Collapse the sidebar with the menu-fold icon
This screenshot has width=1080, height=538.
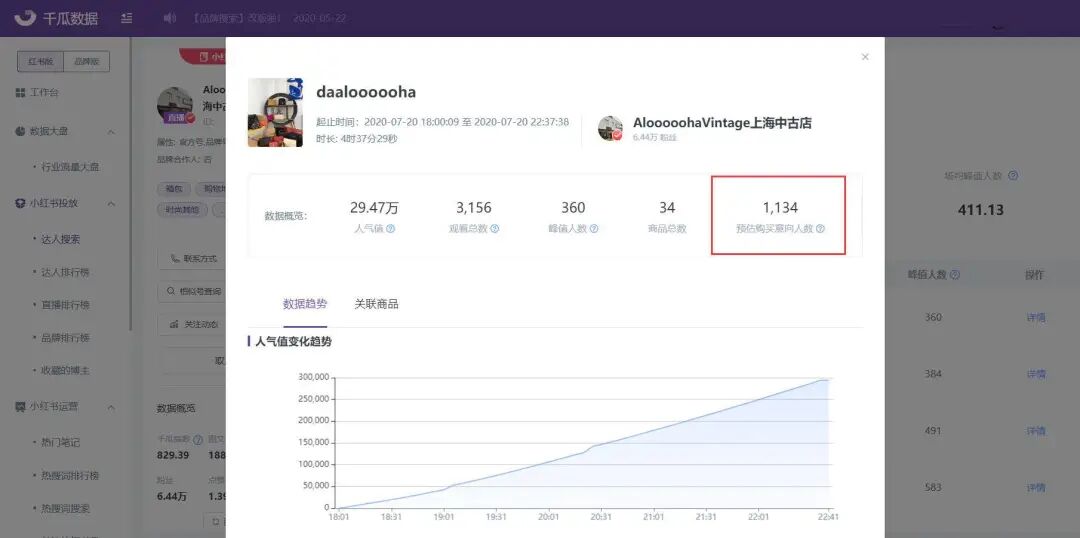(x=127, y=18)
